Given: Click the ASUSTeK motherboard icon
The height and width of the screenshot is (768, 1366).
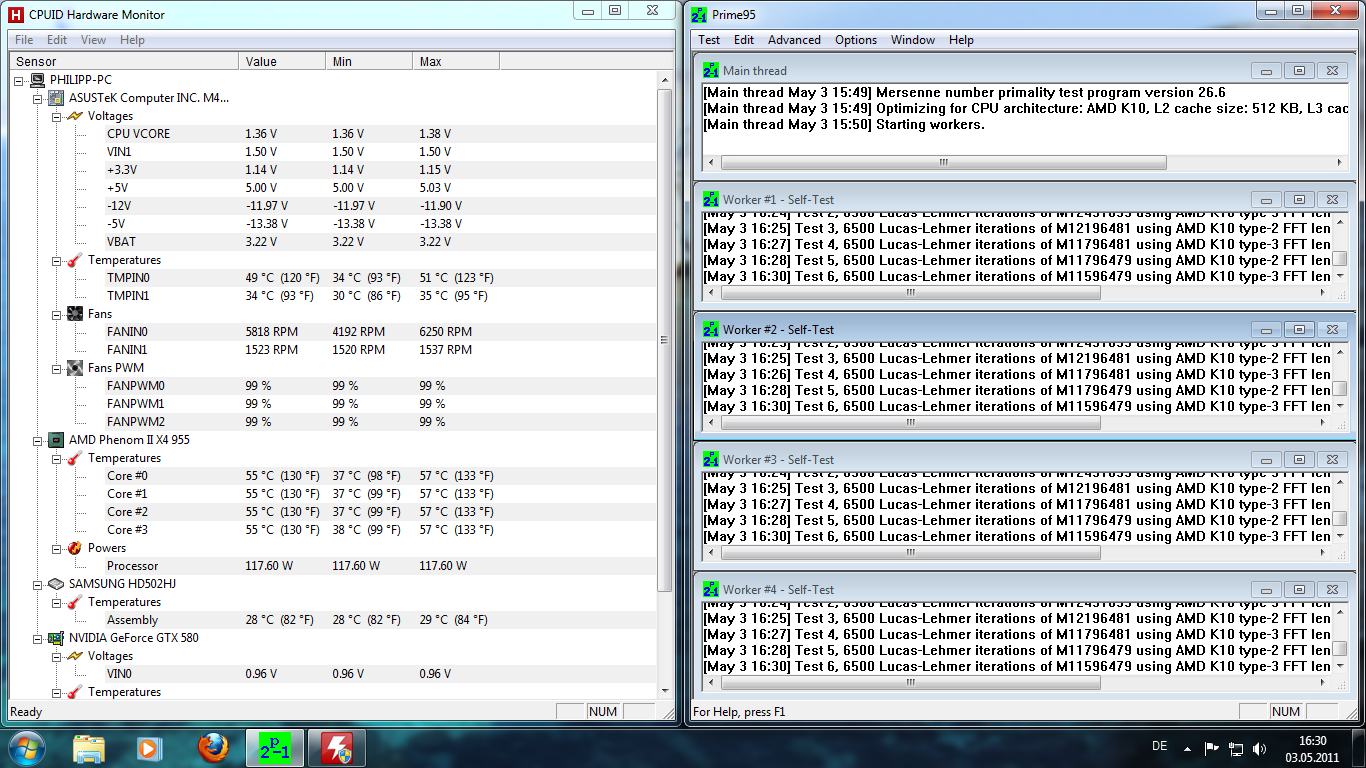Looking at the screenshot, I should [x=57, y=98].
